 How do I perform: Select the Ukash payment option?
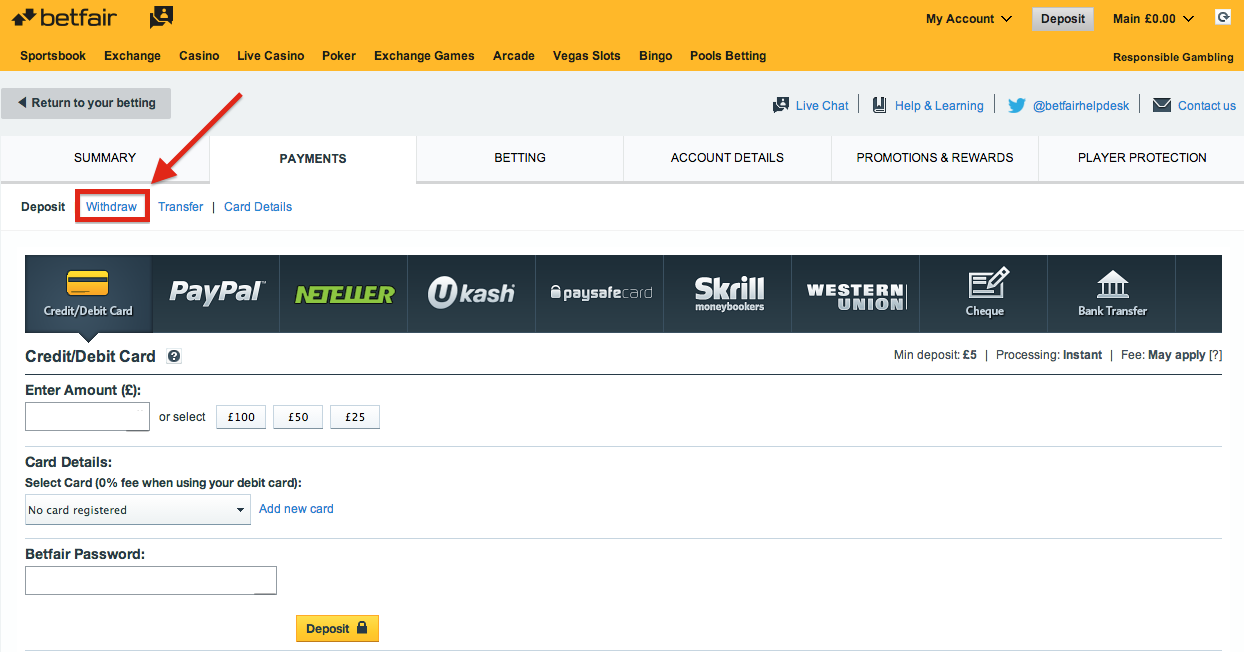click(x=472, y=293)
